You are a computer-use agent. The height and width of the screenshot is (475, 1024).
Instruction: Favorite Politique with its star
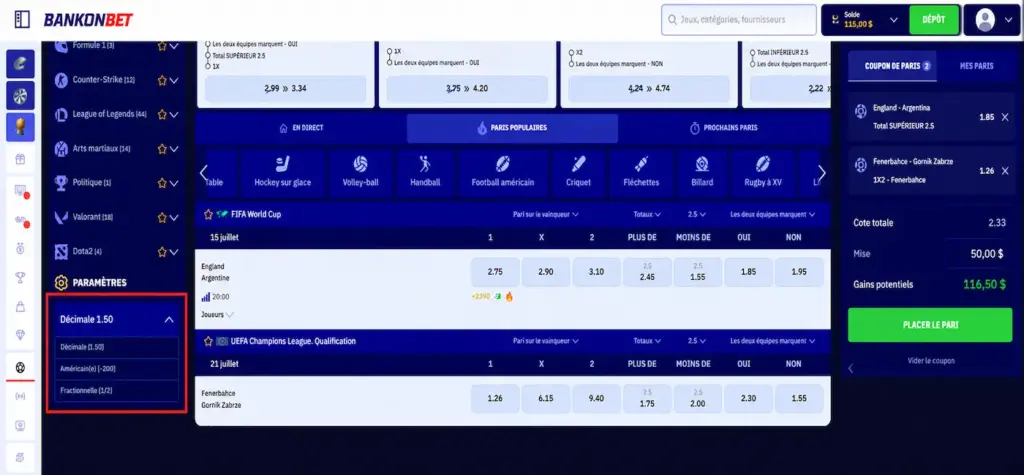click(162, 183)
